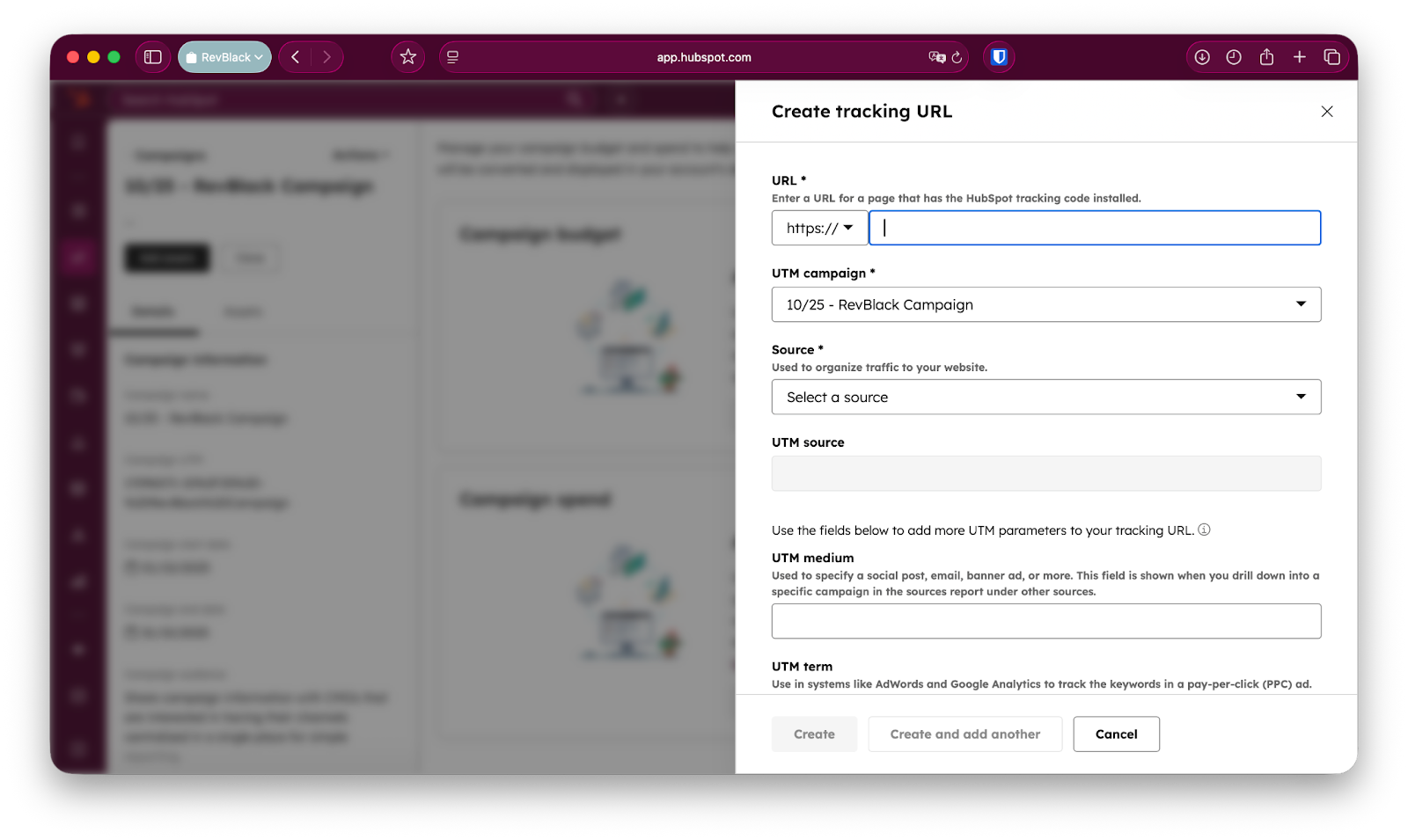Open the page reader menu icon
This screenshot has width=1408, height=840.
[453, 57]
